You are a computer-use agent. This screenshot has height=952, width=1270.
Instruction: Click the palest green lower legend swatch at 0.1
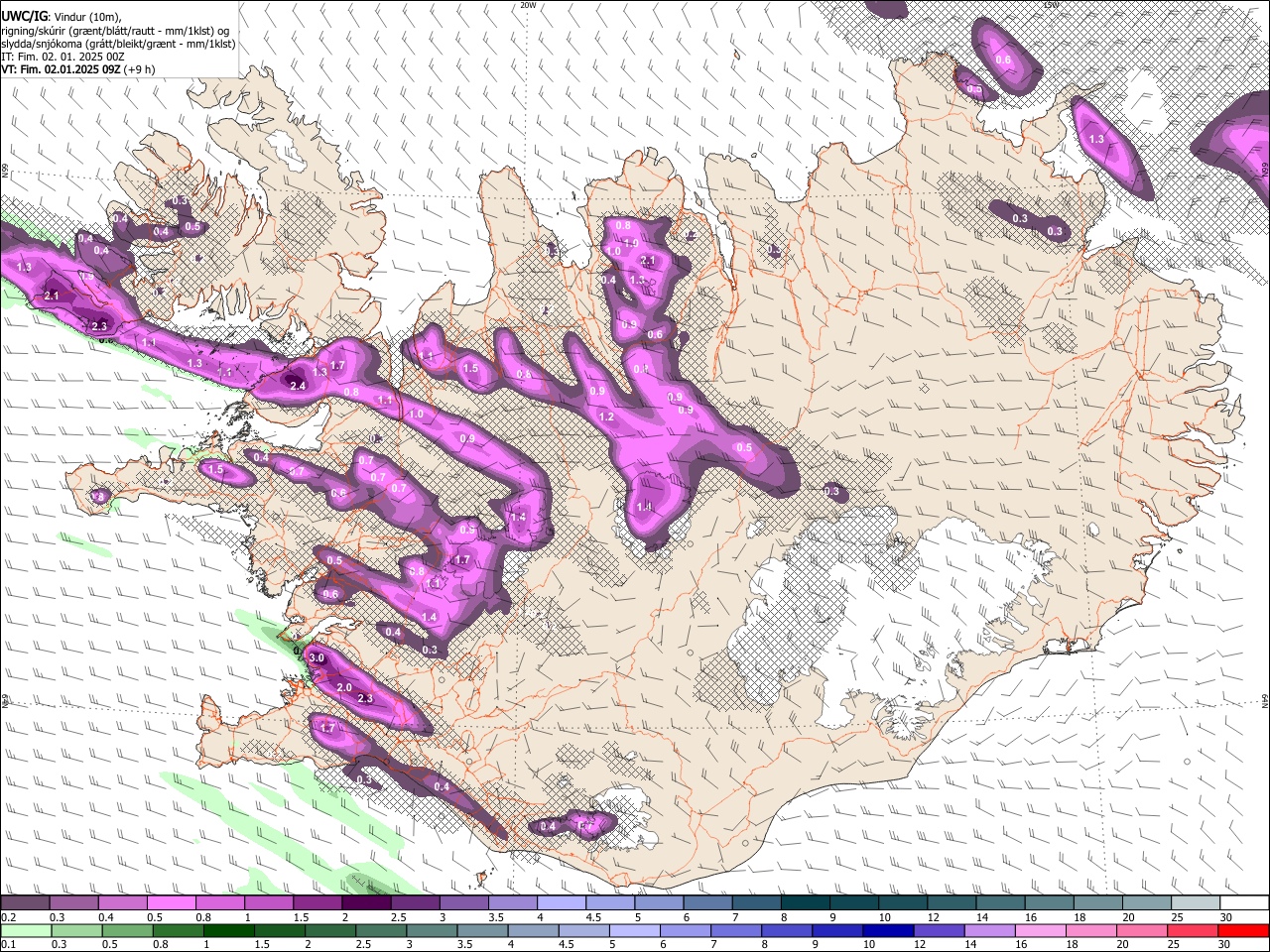[25, 930]
